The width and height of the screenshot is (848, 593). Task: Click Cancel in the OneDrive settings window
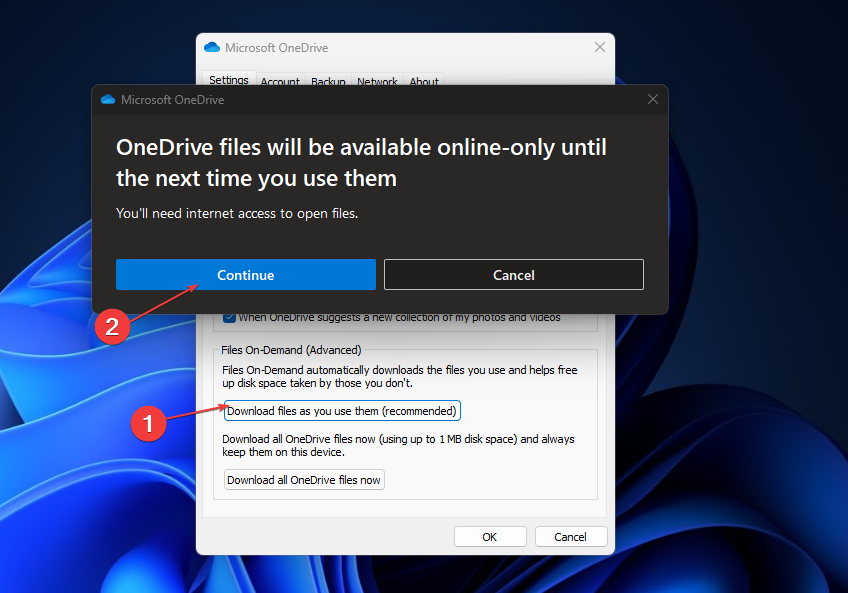click(x=571, y=537)
